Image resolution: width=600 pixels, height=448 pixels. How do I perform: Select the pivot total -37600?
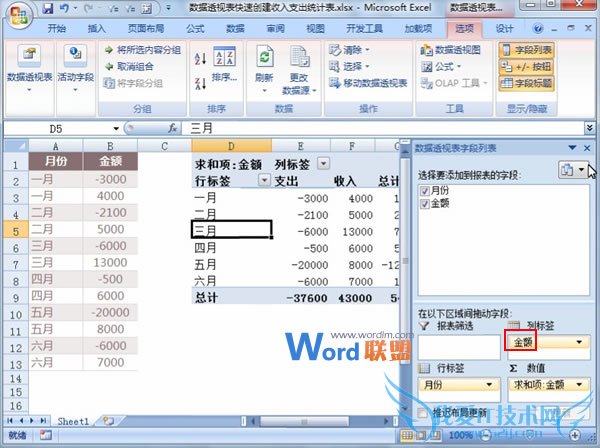[x=300, y=298]
